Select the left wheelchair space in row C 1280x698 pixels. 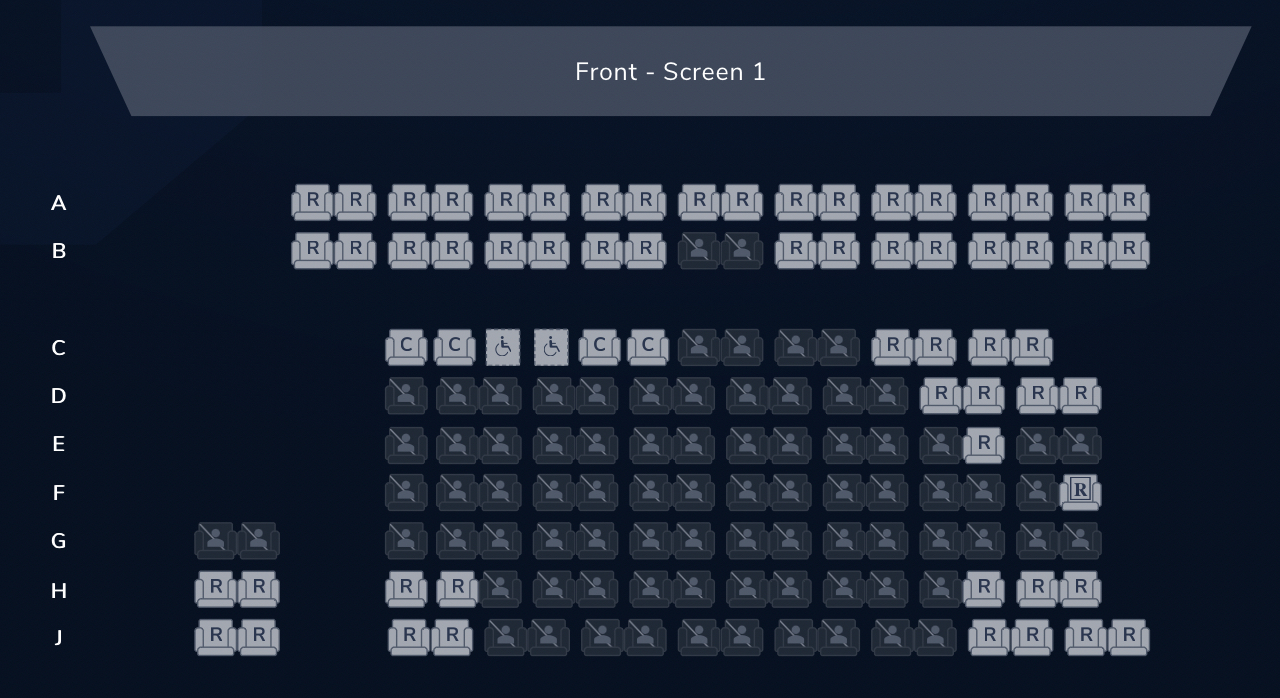point(503,347)
